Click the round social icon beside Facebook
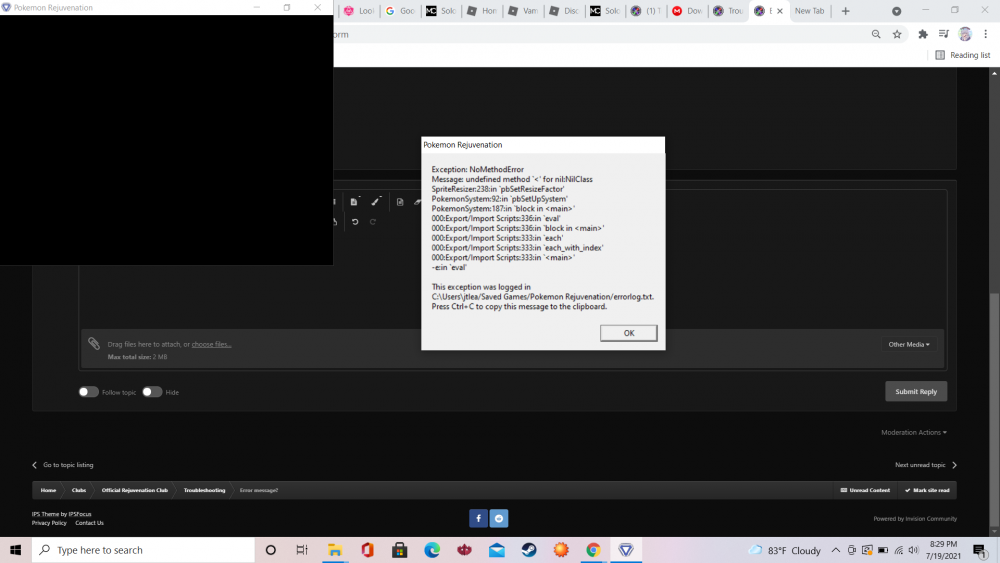1000x563 pixels. [499, 518]
